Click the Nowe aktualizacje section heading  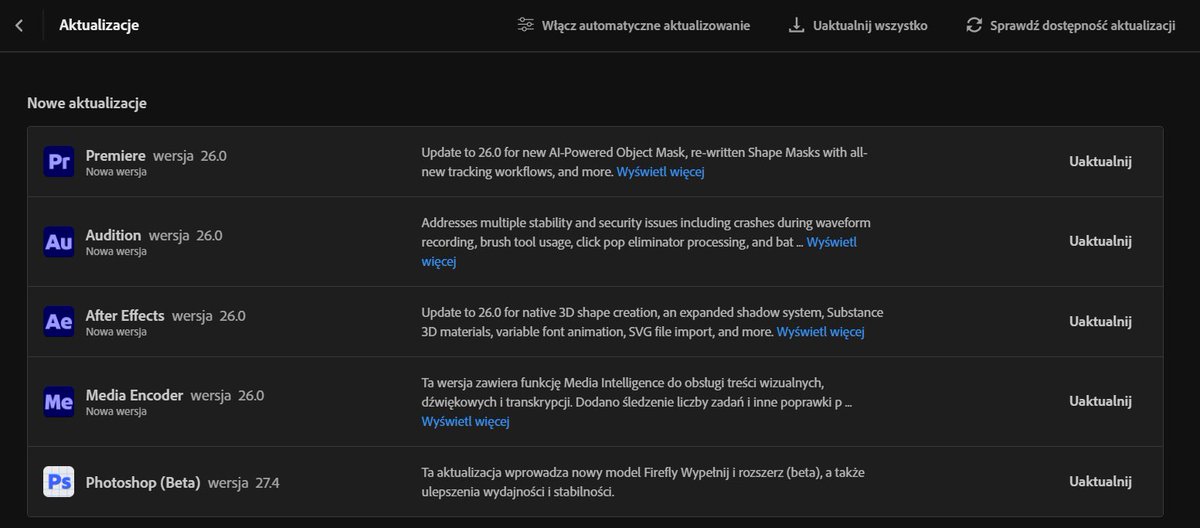tap(87, 103)
